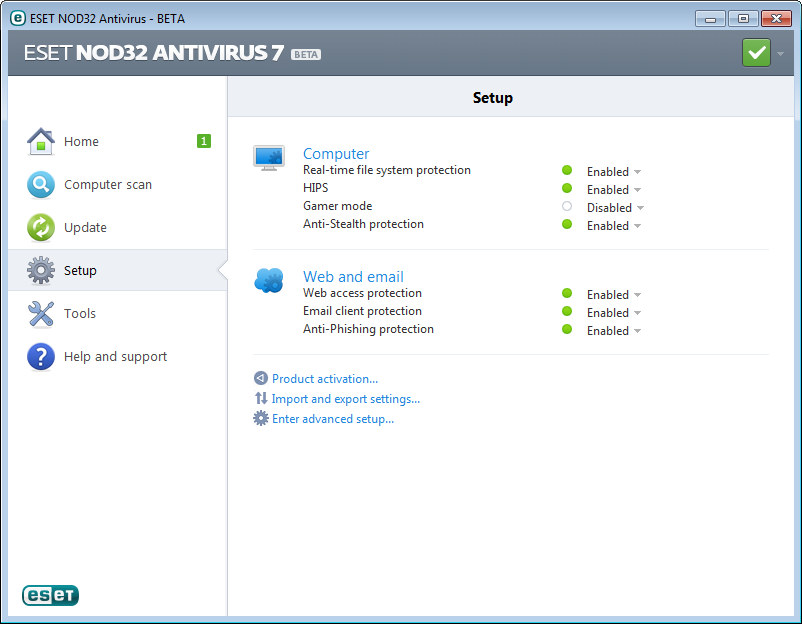The width and height of the screenshot is (802, 624).
Task: Click the green Update arrows icon
Action: (41, 228)
